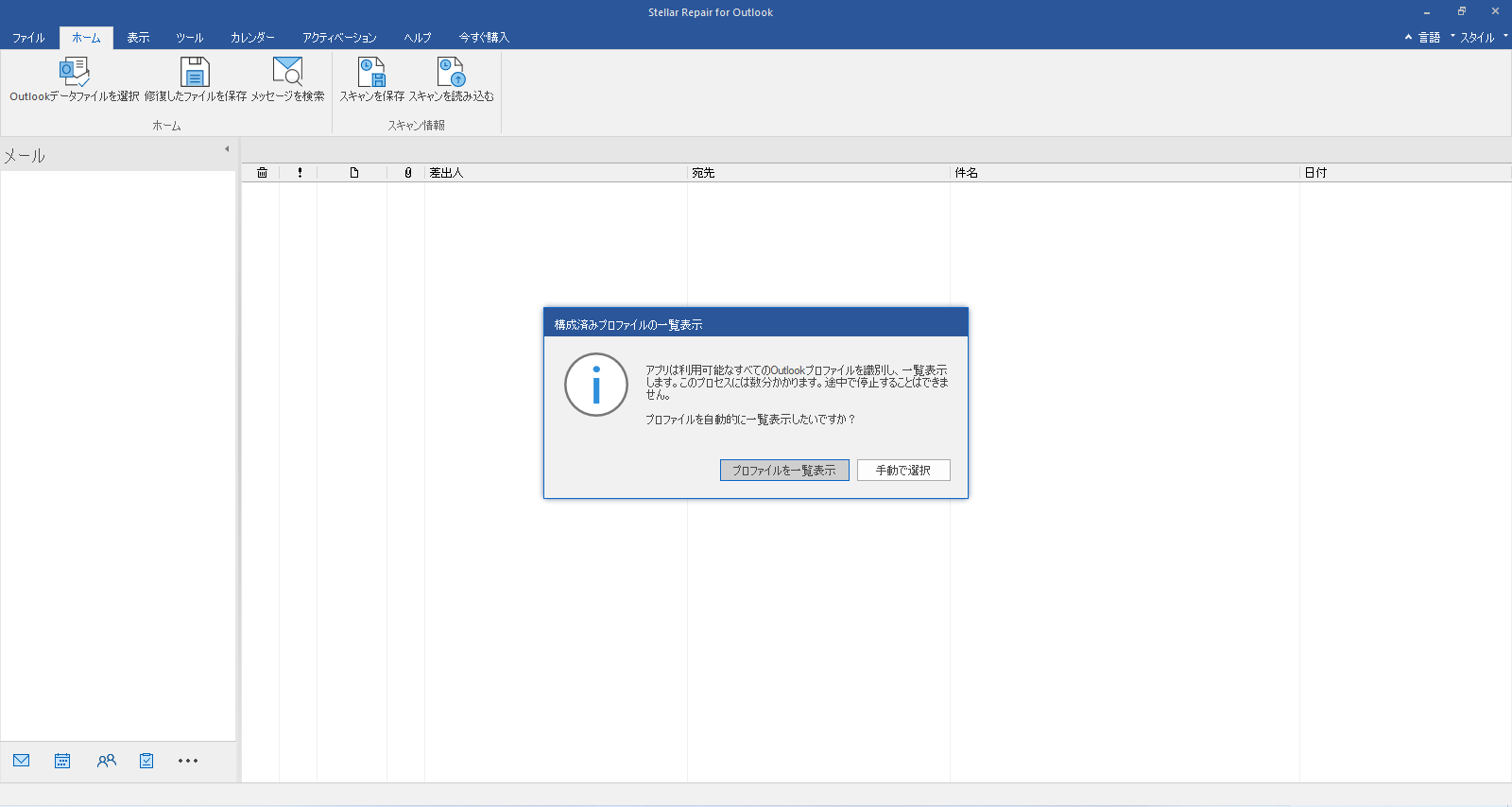
Task: Collapse the メール pane arrow
Action: tap(227, 149)
